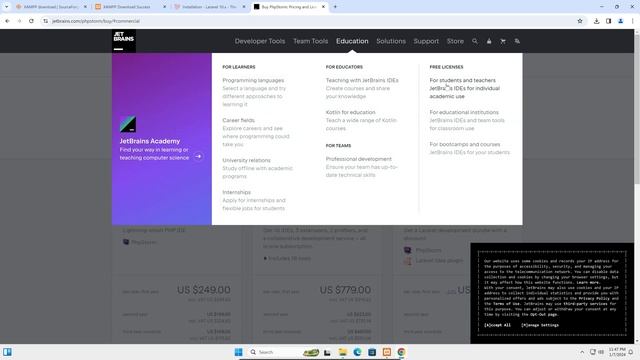Open Microsoft Edge from the taskbar
This screenshot has width=640, height=360.
pos(357,352)
